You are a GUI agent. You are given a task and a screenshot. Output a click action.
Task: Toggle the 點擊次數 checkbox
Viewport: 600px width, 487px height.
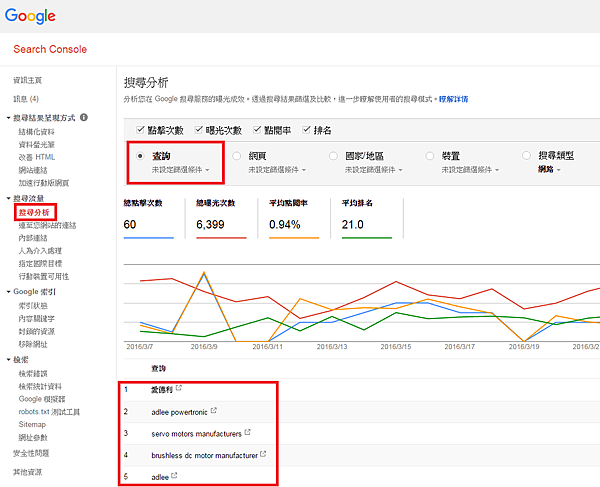point(140,130)
